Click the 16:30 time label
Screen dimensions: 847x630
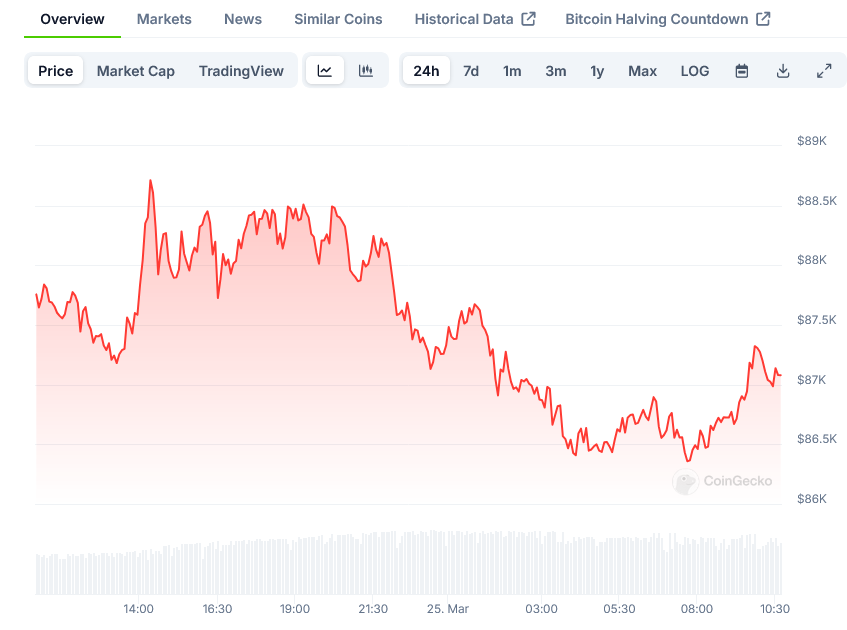(217, 609)
